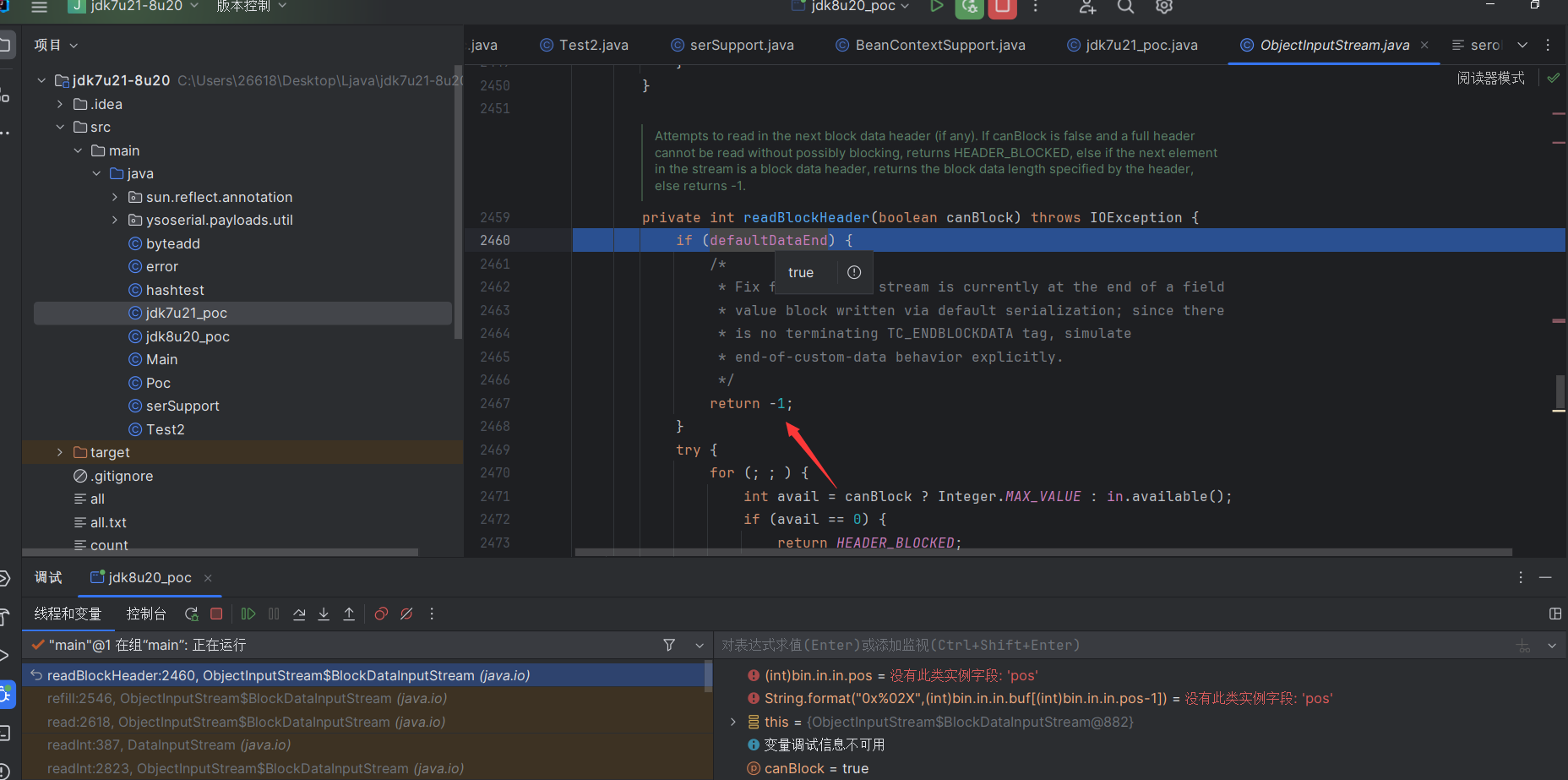
Task: View breakpoints dialog
Action: click(381, 614)
